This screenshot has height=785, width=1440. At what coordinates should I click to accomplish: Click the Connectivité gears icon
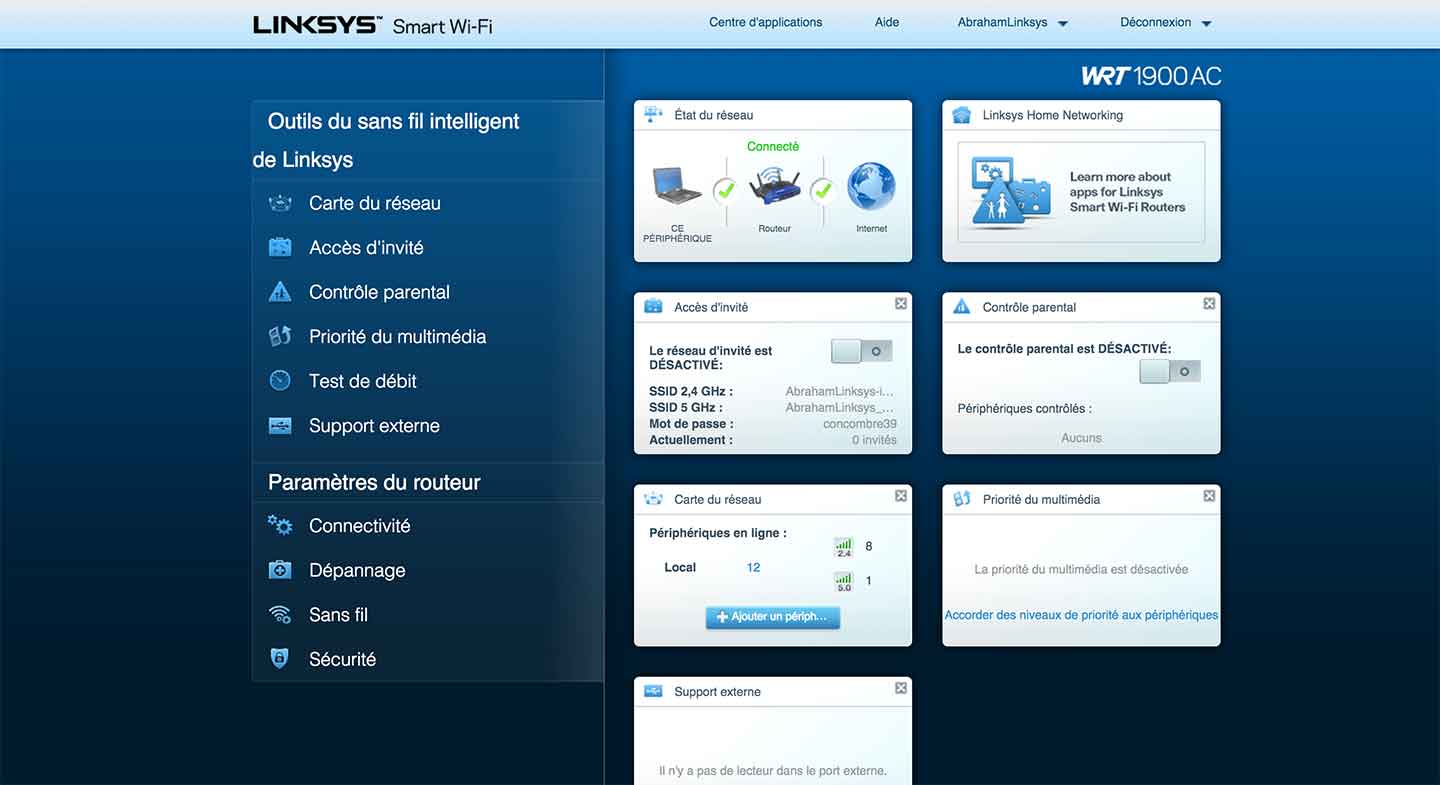(280, 525)
